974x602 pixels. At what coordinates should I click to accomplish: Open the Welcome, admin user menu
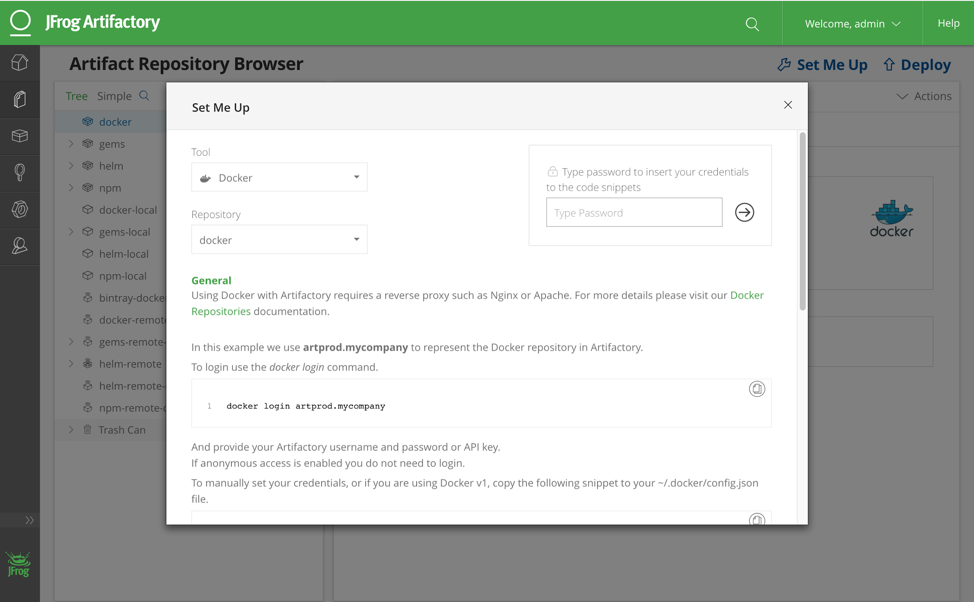click(x=852, y=24)
